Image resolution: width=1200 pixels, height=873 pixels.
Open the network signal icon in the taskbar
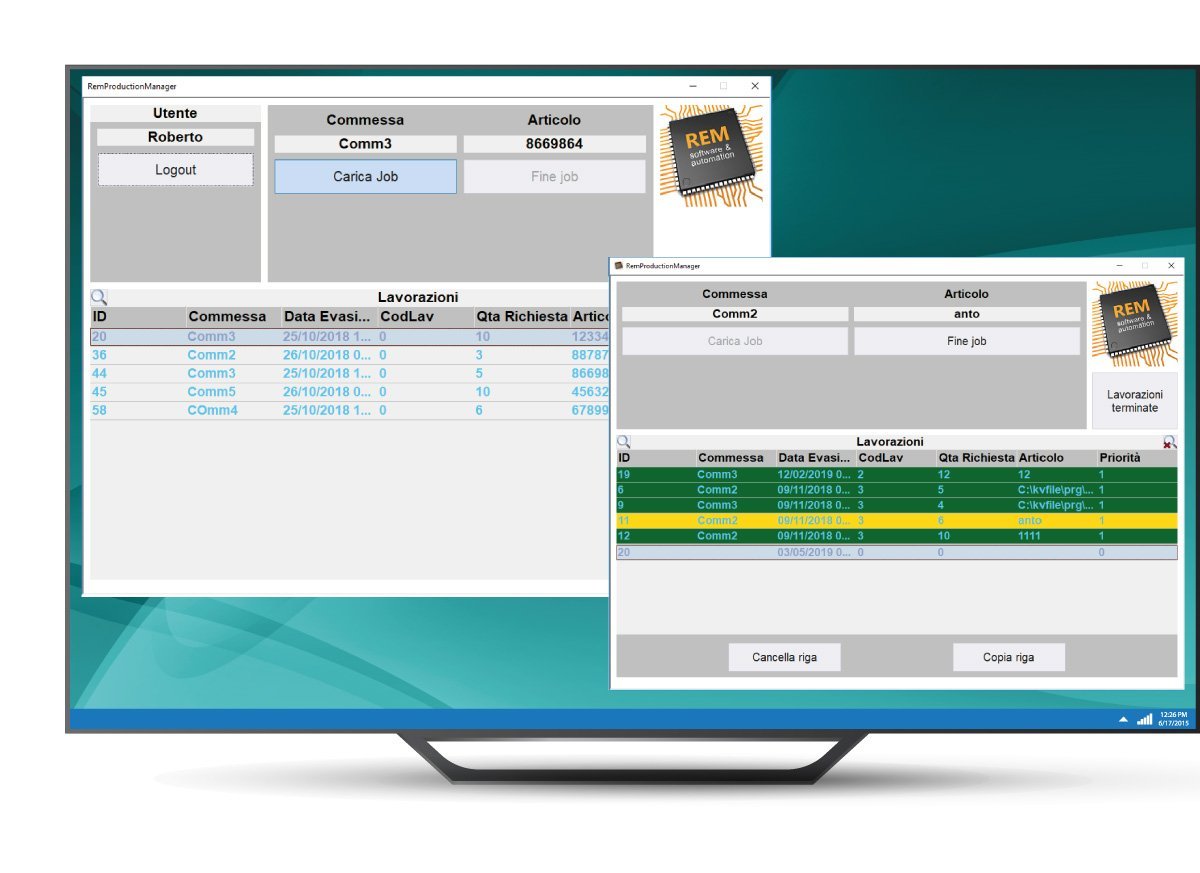pyautogui.click(x=1144, y=719)
